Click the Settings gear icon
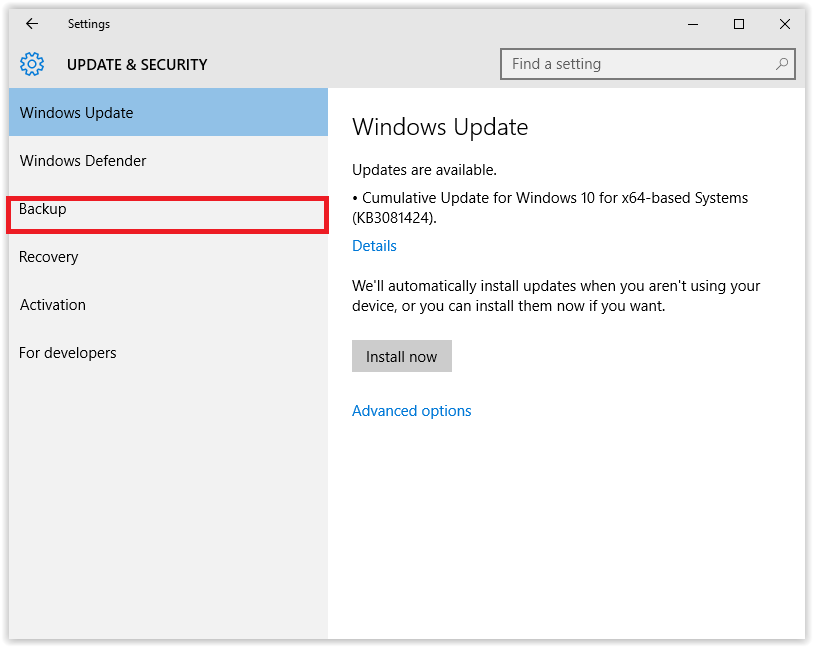This screenshot has width=813, height=647. click(x=32, y=64)
